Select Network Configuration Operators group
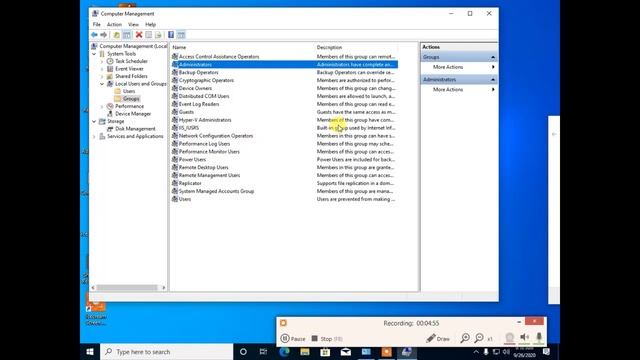Viewport: 640px width, 360px height. [216, 136]
